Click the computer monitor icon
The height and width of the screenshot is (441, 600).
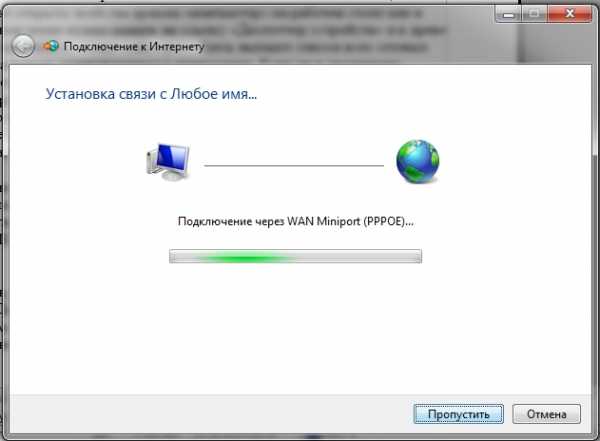pos(168,162)
